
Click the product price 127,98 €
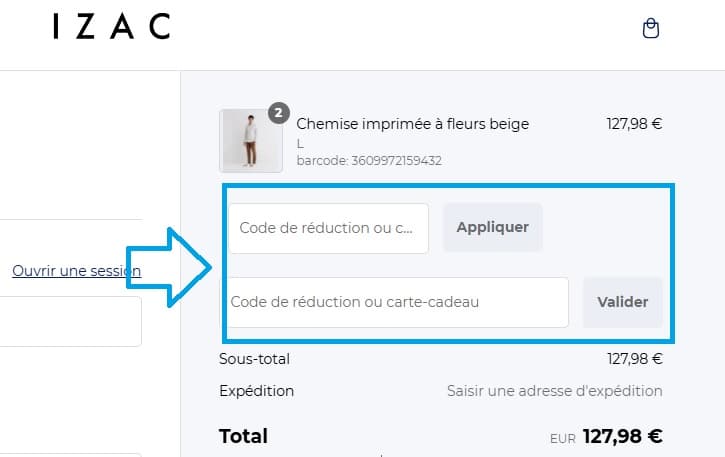634,124
